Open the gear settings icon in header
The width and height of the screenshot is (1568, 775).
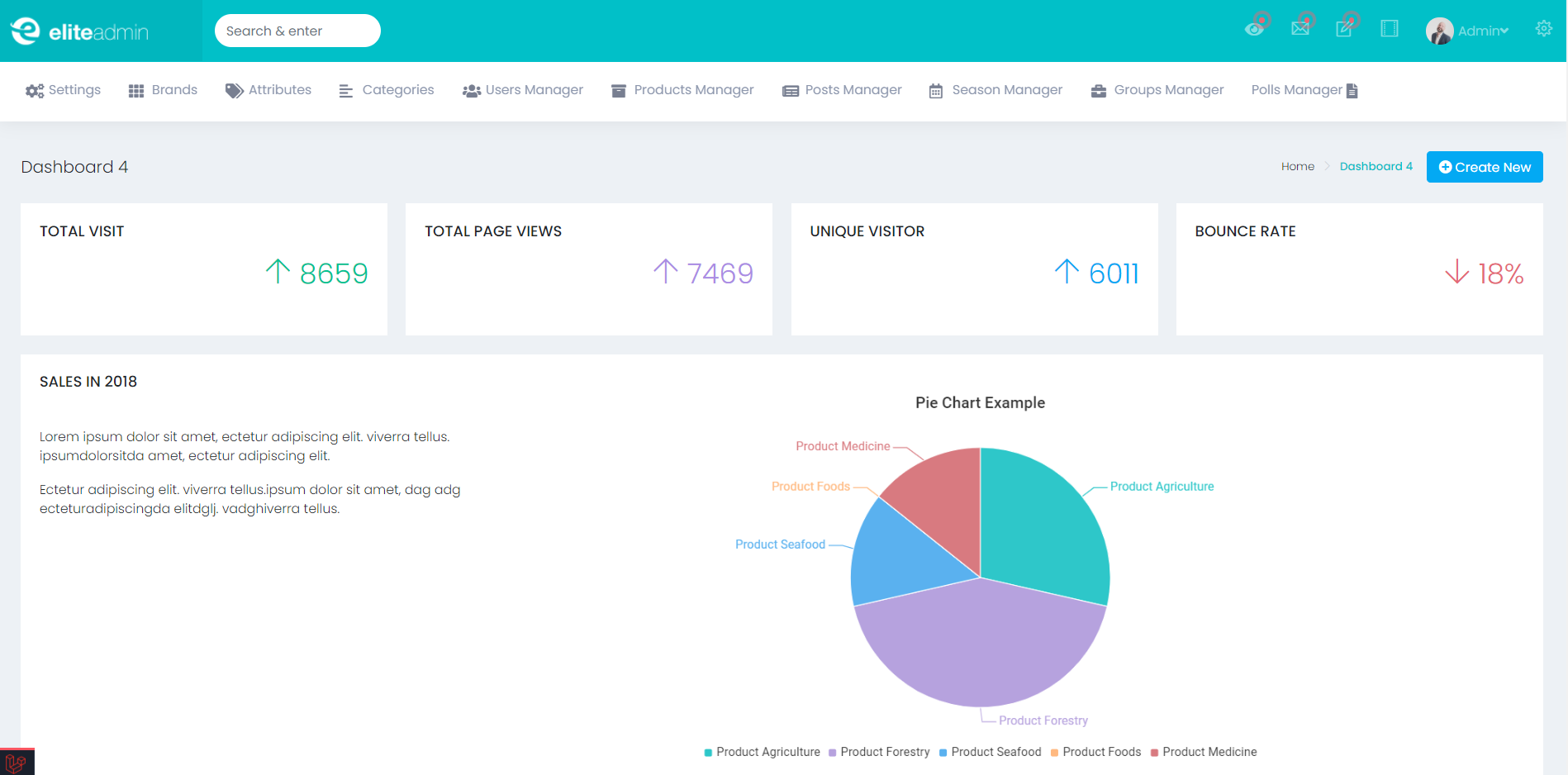[1543, 29]
